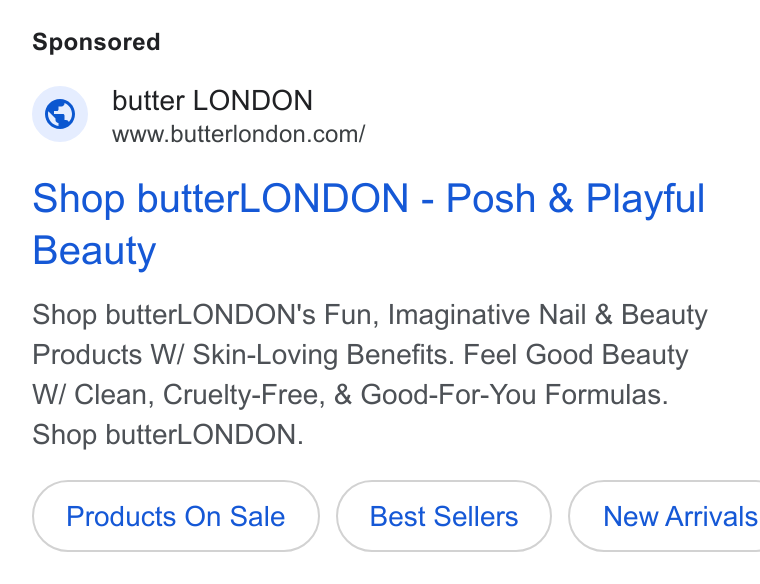Screen dimensions: 760x584
Task: Click the Good-For-You Formulas text
Action: point(514,395)
